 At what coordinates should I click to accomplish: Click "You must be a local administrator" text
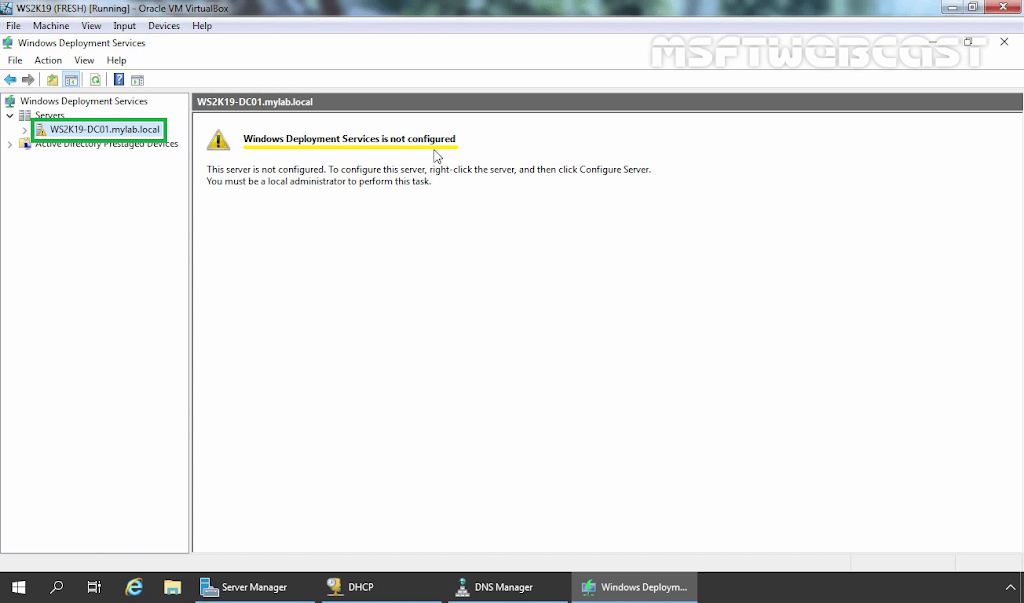(x=319, y=181)
